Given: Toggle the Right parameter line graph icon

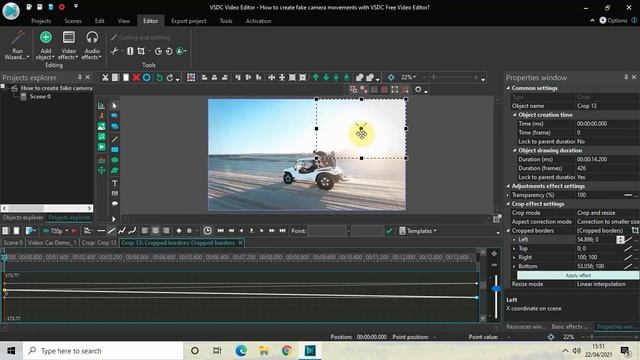Looking at the screenshot, I should [x=628, y=258].
